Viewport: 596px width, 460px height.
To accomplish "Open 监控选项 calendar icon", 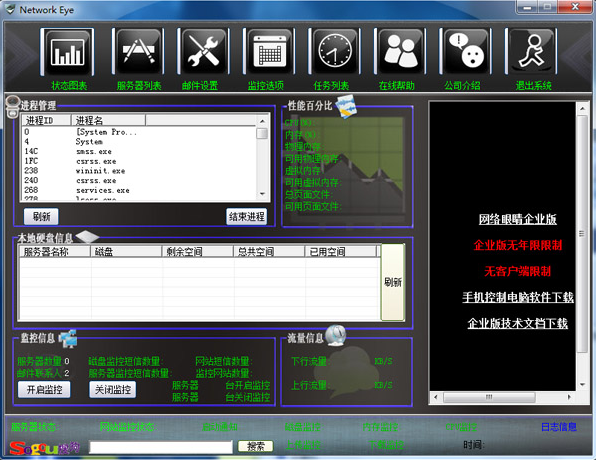I will [269, 52].
